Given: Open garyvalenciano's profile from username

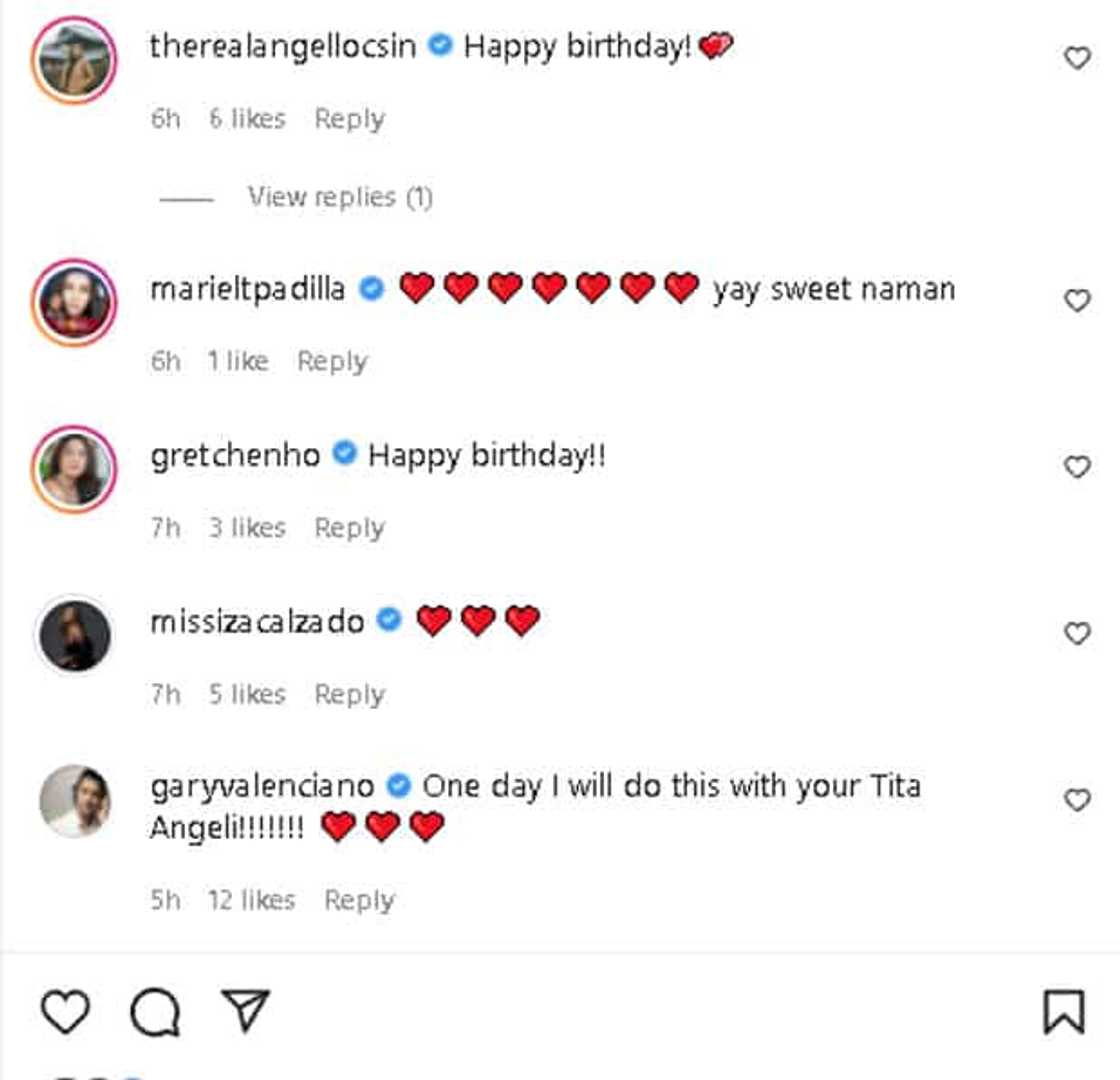Looking at the screenshot, I should click(x=262, y=786).
